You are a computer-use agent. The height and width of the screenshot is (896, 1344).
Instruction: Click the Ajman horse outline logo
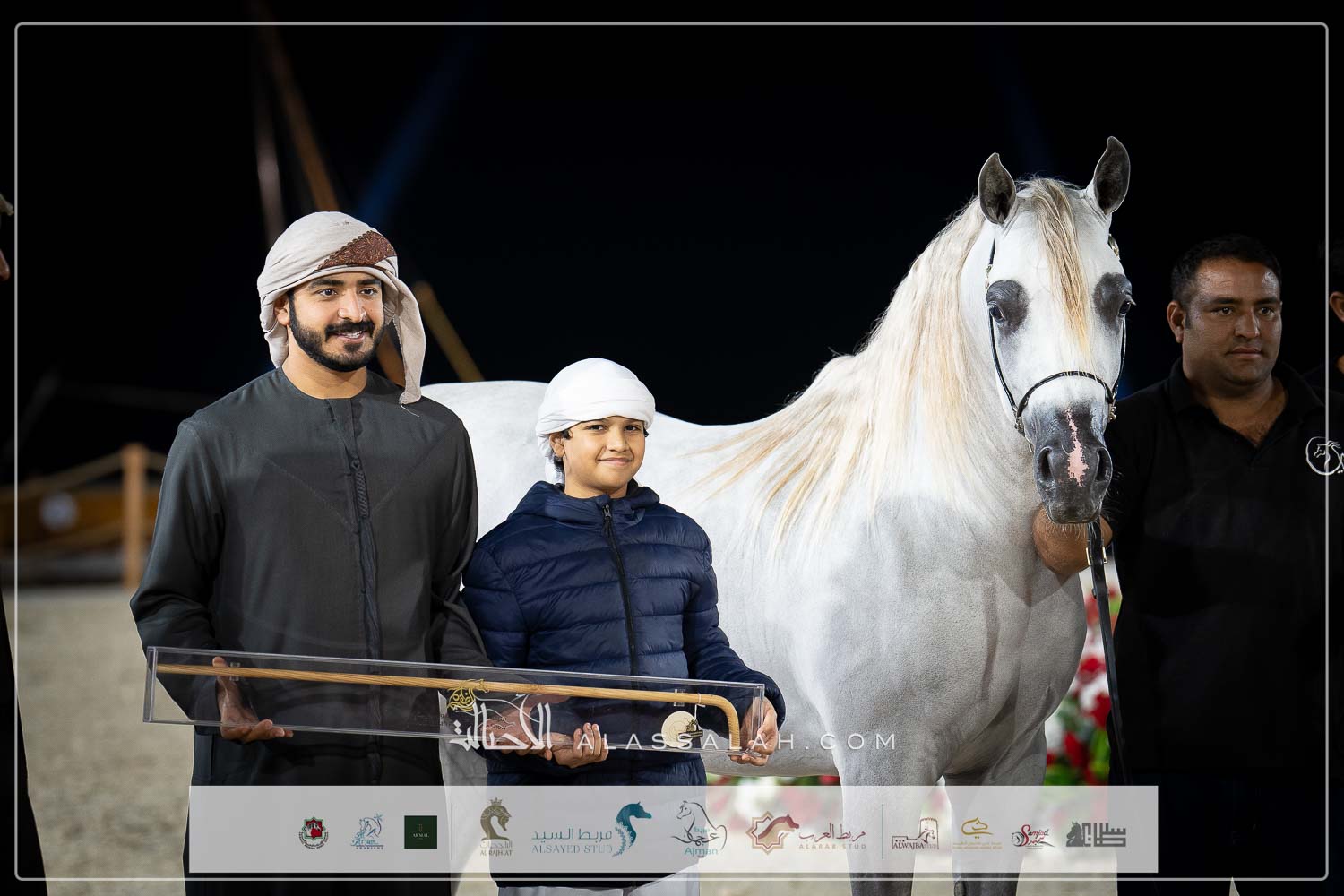(x=698, y=829)
